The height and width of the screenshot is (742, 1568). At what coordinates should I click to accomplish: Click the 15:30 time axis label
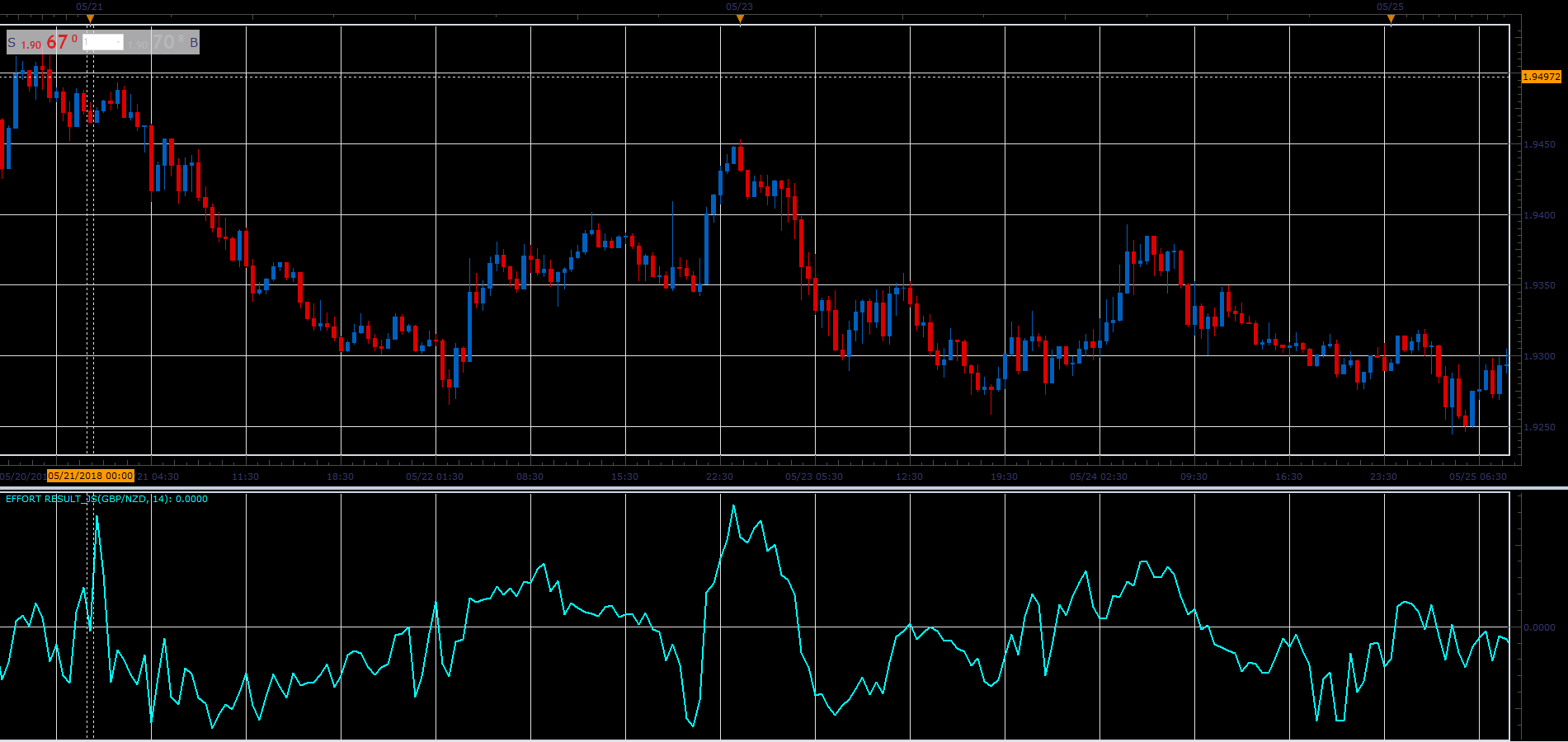(x=624, y=477)
